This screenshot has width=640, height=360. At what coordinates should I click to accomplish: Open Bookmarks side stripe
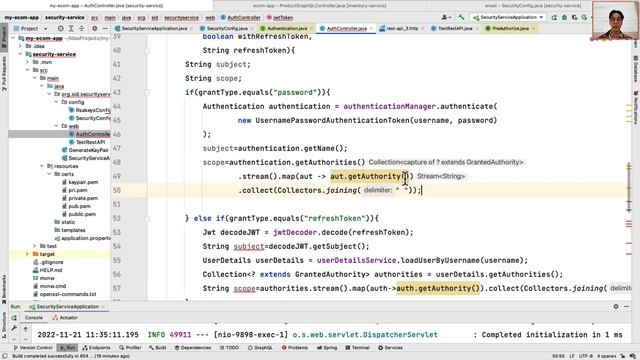(4, 289)
